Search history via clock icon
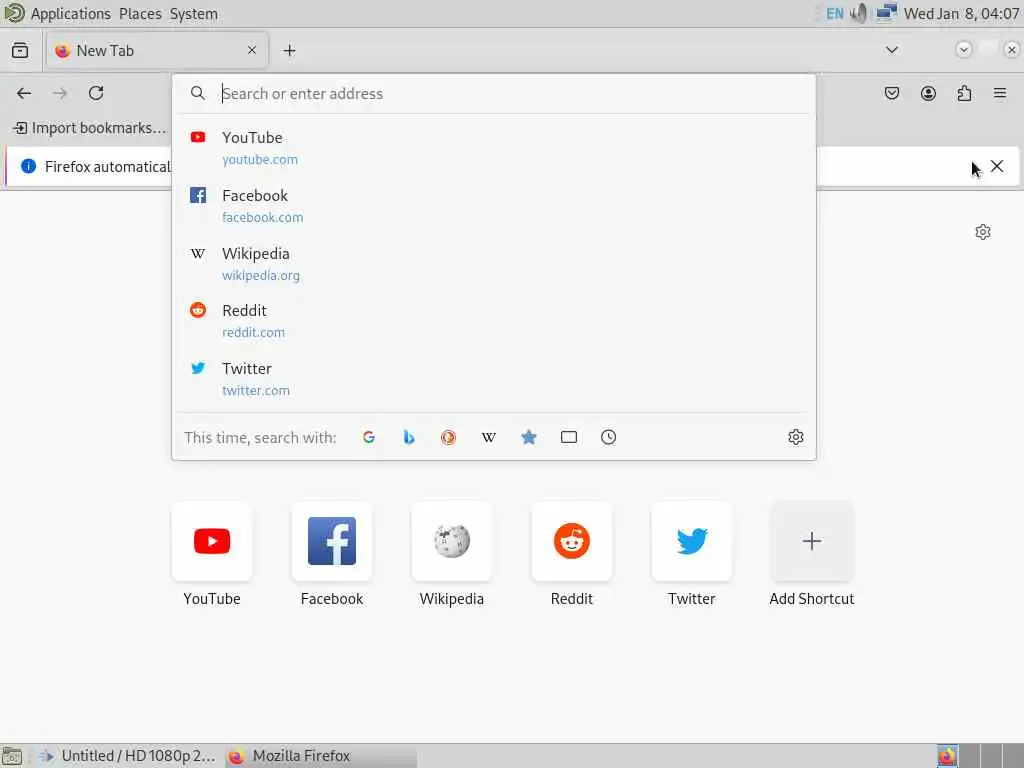1024x768 pixels. click(609, 438)
